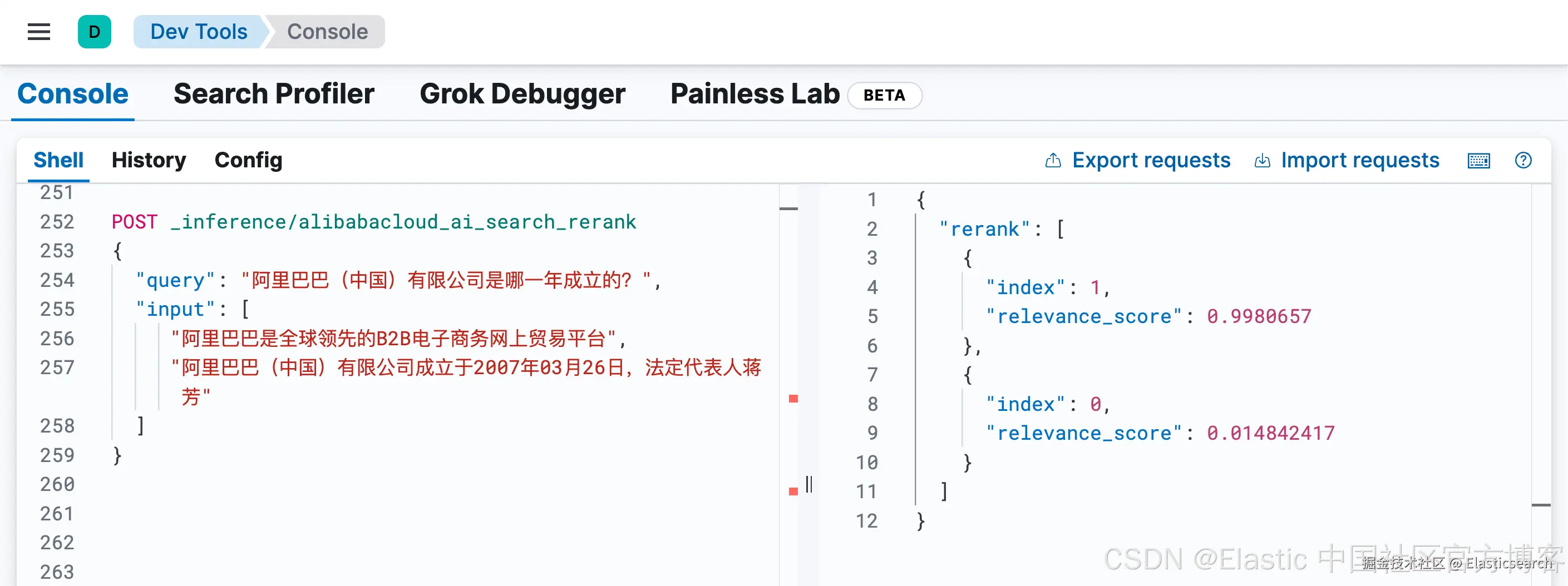Click the green D space avatar

[x=95, y=32]
